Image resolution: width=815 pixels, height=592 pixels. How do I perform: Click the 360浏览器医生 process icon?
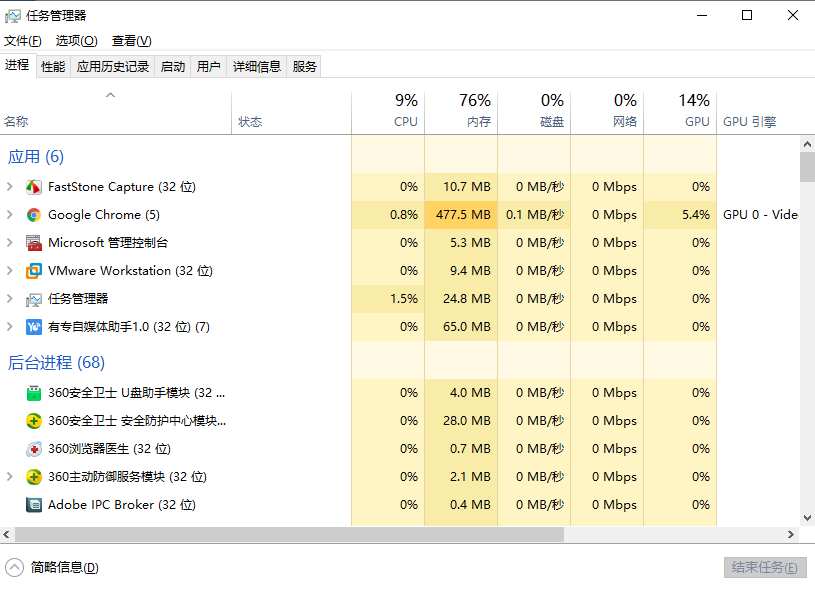pos(34,449)
